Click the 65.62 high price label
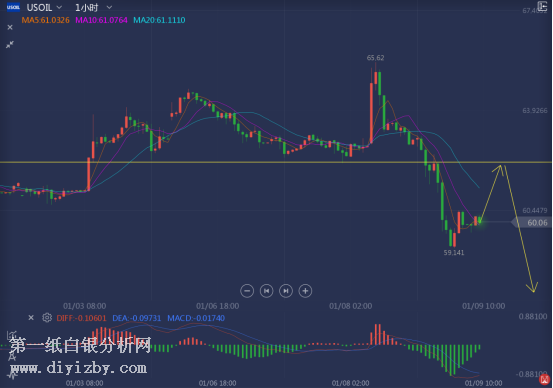Viewport: 553px width, 388px height. pyautogui.click(x=375, y=57)
